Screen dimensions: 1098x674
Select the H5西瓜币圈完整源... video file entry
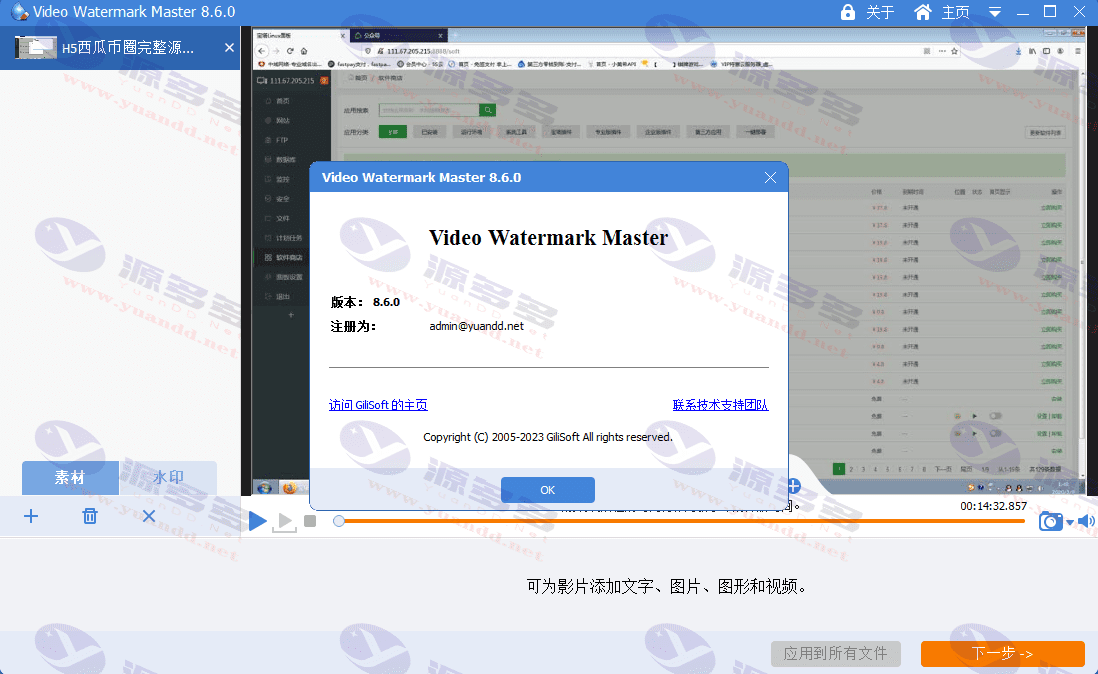click(x=120, y=48)
